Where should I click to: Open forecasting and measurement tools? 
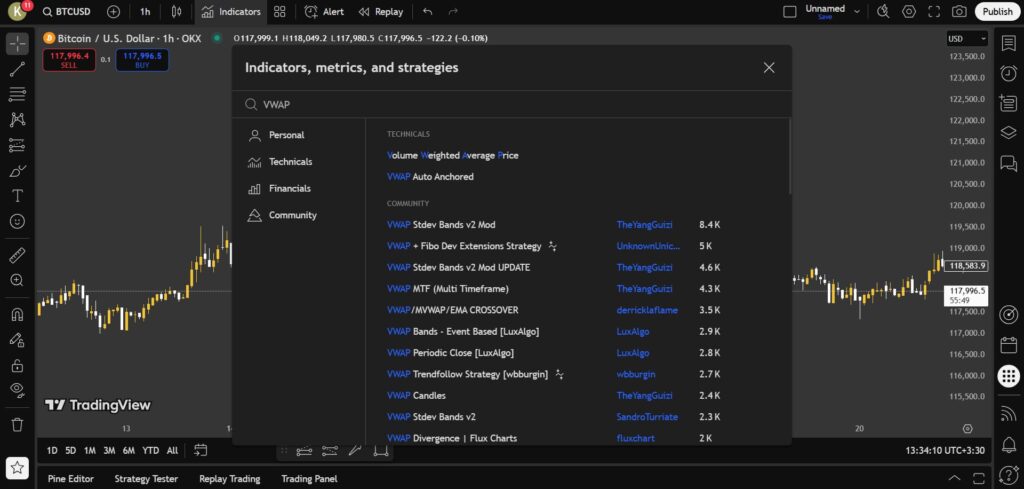(18, 146)
